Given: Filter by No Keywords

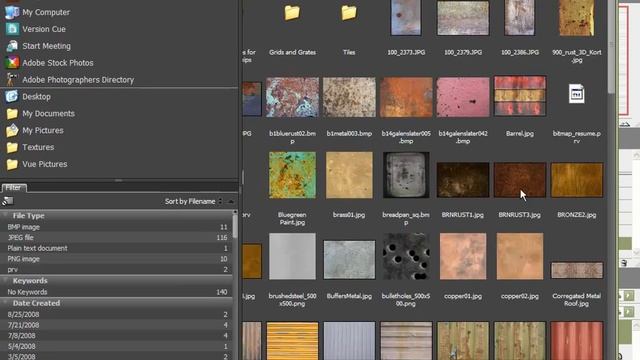Looking at the screenshot, I should coord(117,292).
